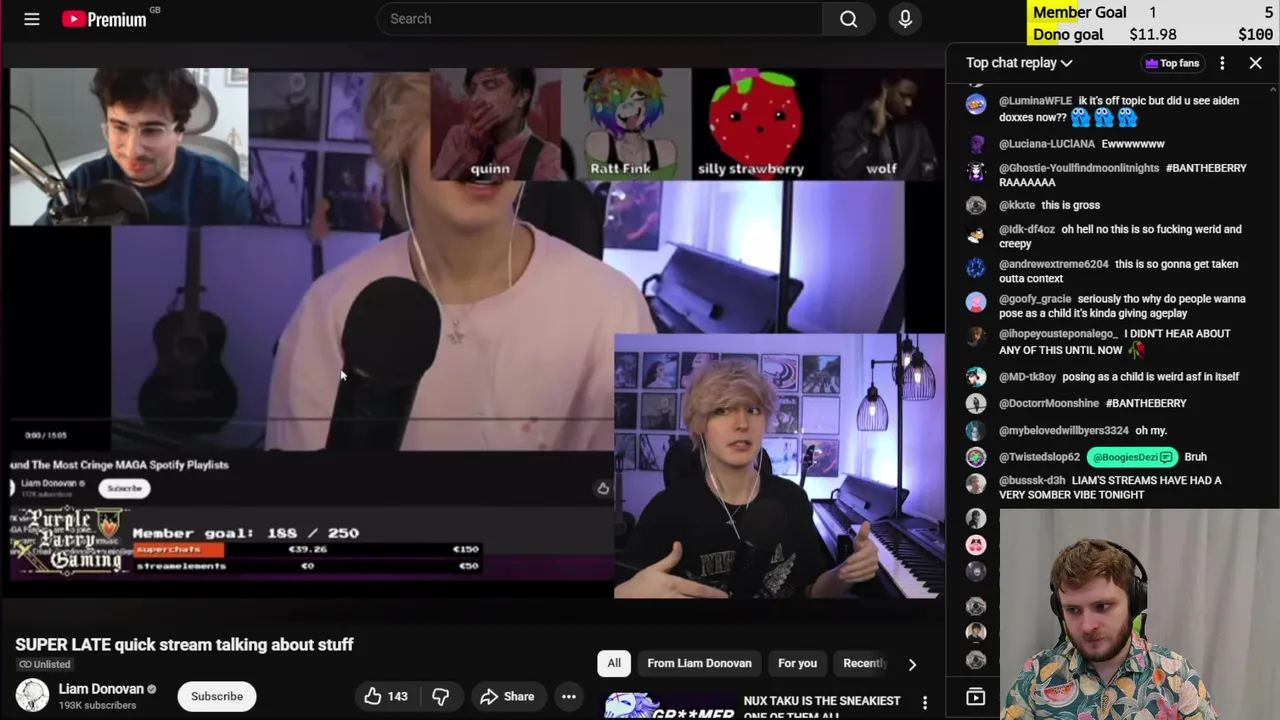Click into the Search field
Image resolution: width=1280 pixels, height=720 pixels.
click(x=599, y=19)
